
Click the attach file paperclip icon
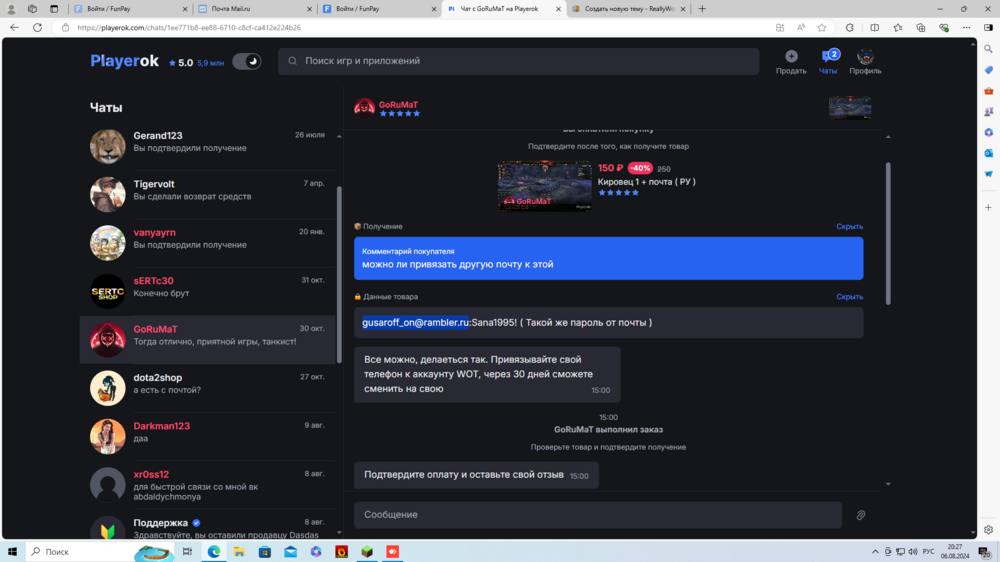point(860,515)
